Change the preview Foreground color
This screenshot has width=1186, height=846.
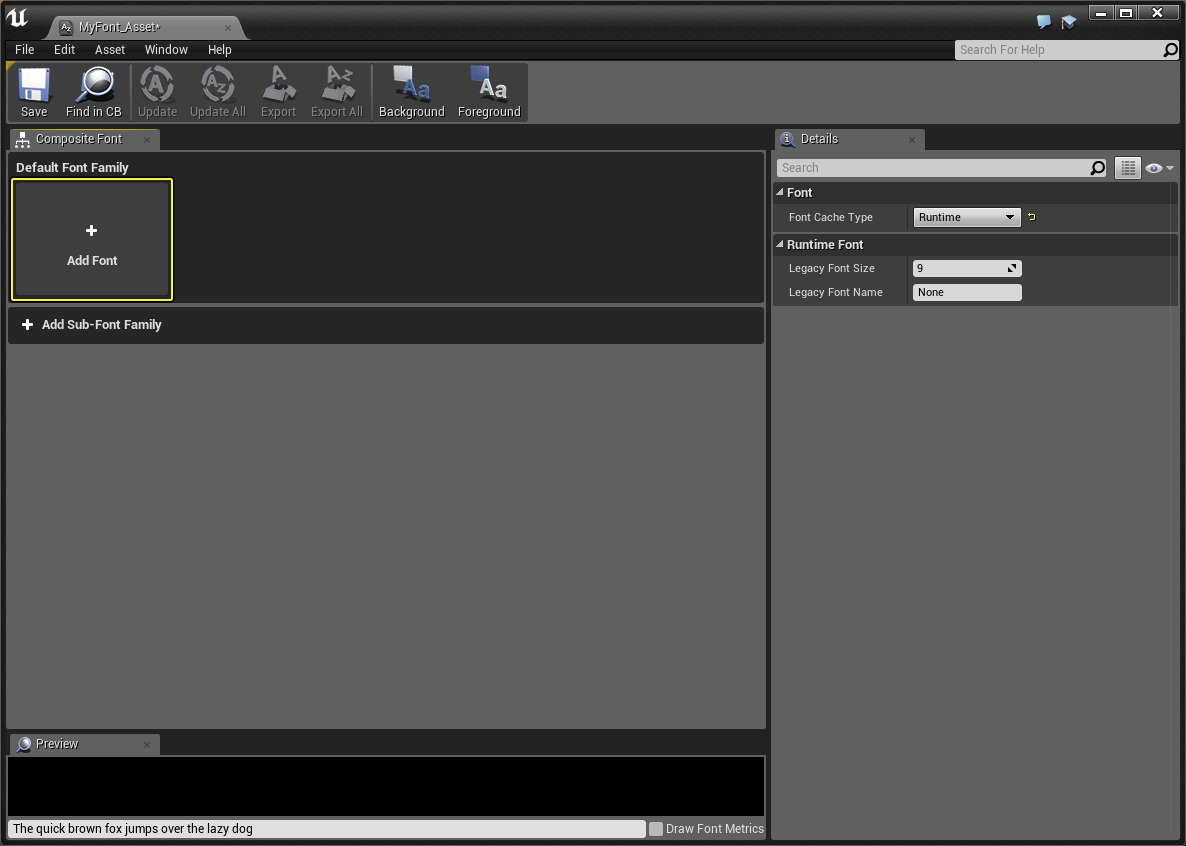[489, 92]
